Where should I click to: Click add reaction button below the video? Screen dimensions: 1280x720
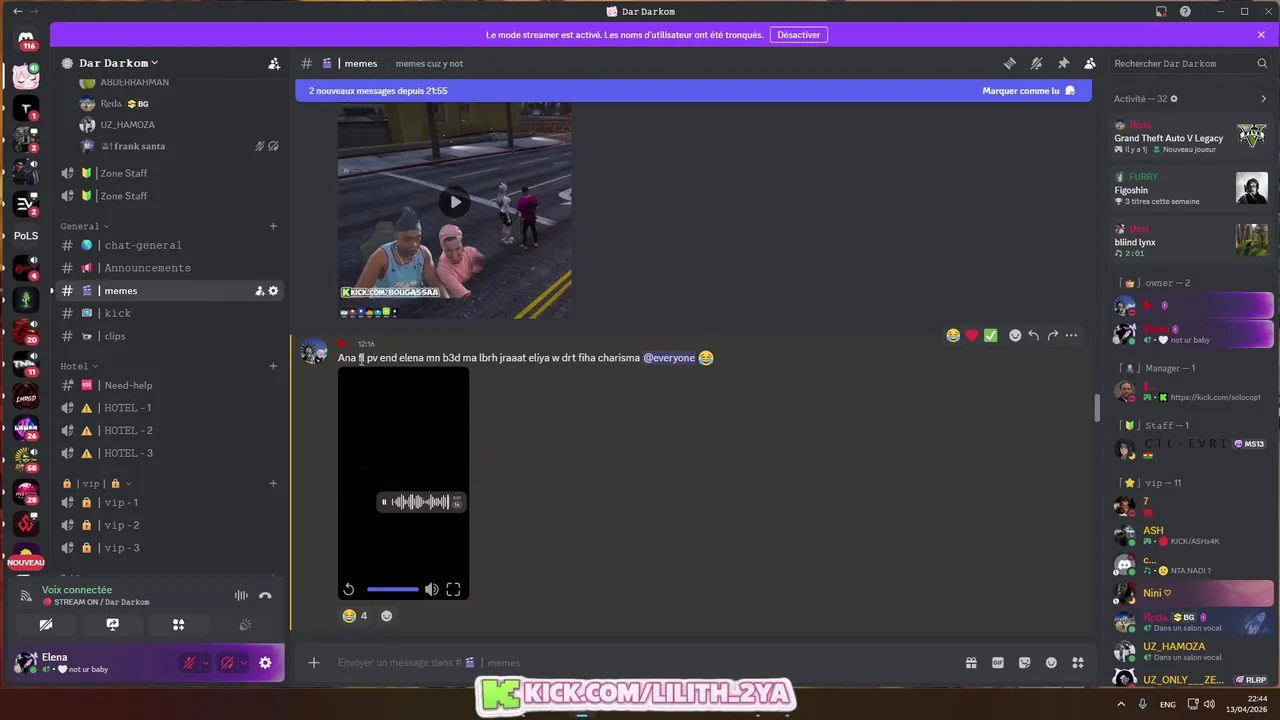[x=387, y=616]
